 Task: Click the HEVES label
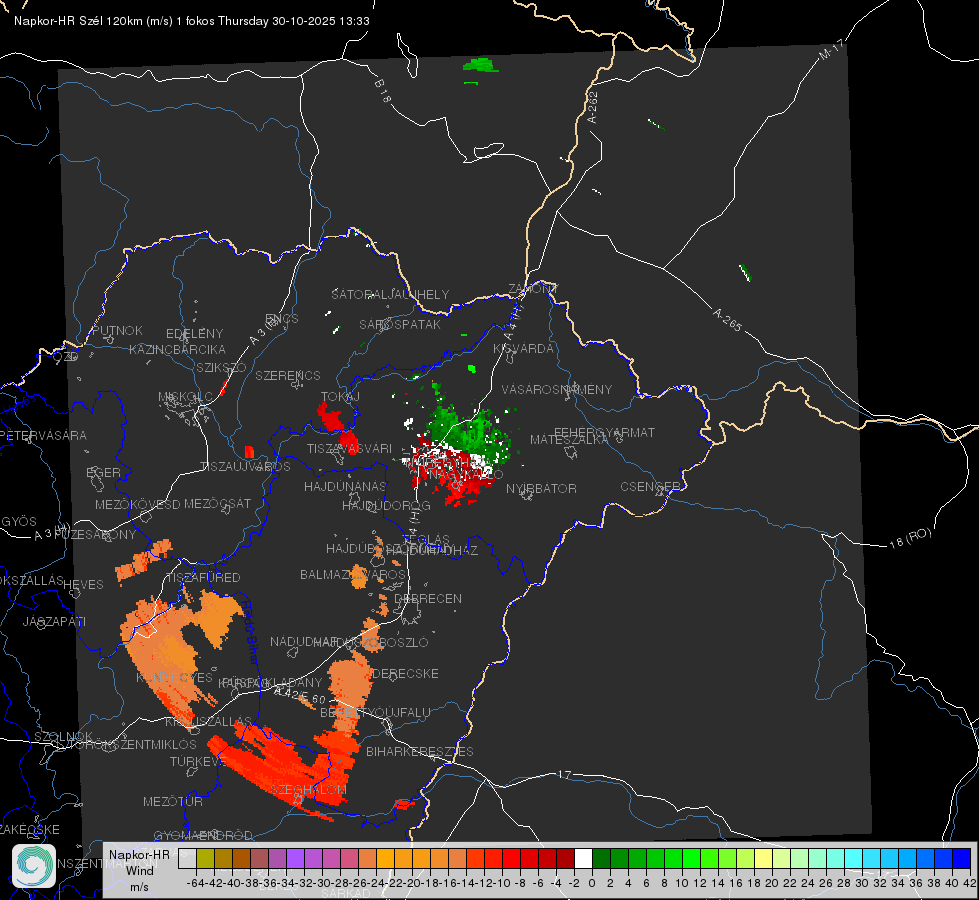[x=83, y=585]
